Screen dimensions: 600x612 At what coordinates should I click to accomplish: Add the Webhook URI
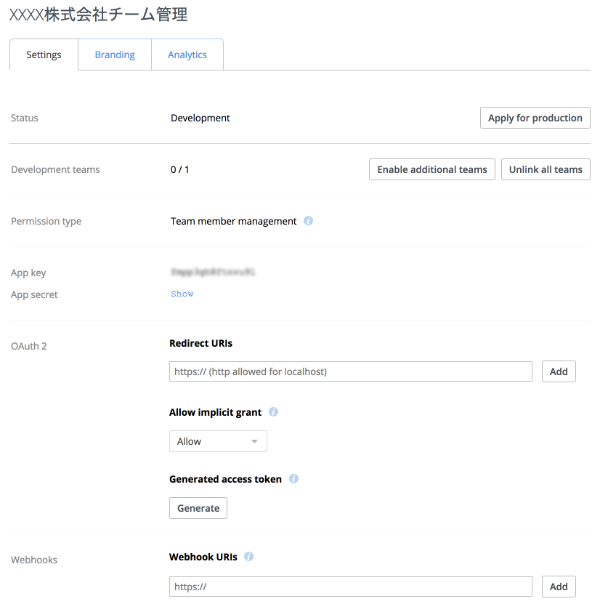[x=558, y=587]
